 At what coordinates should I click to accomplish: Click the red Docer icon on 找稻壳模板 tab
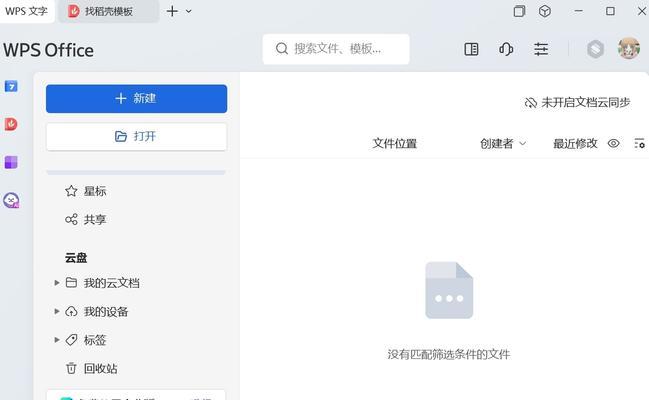(x=74, y=11)
